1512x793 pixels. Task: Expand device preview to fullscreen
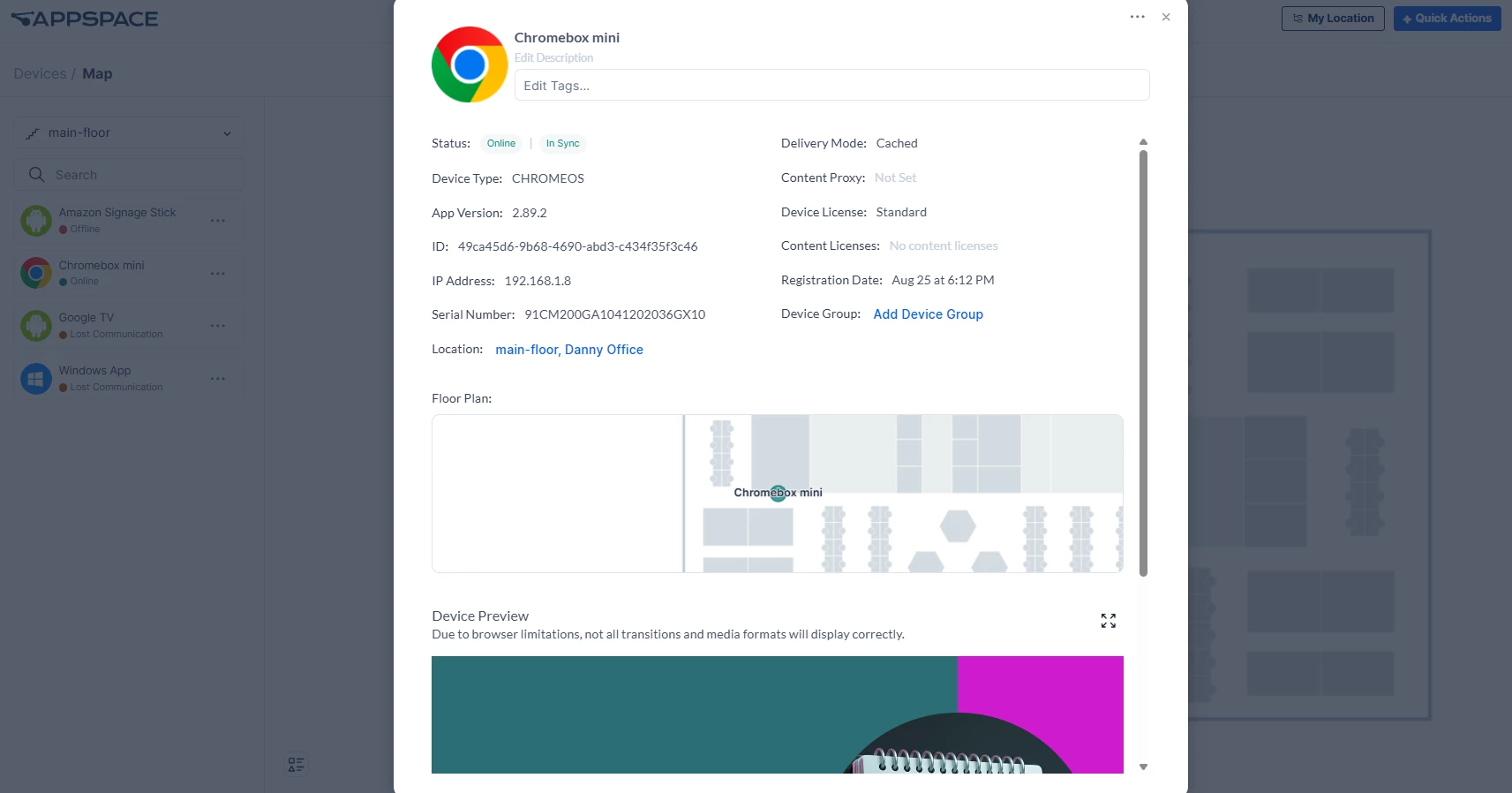(x=1109, y=621)
